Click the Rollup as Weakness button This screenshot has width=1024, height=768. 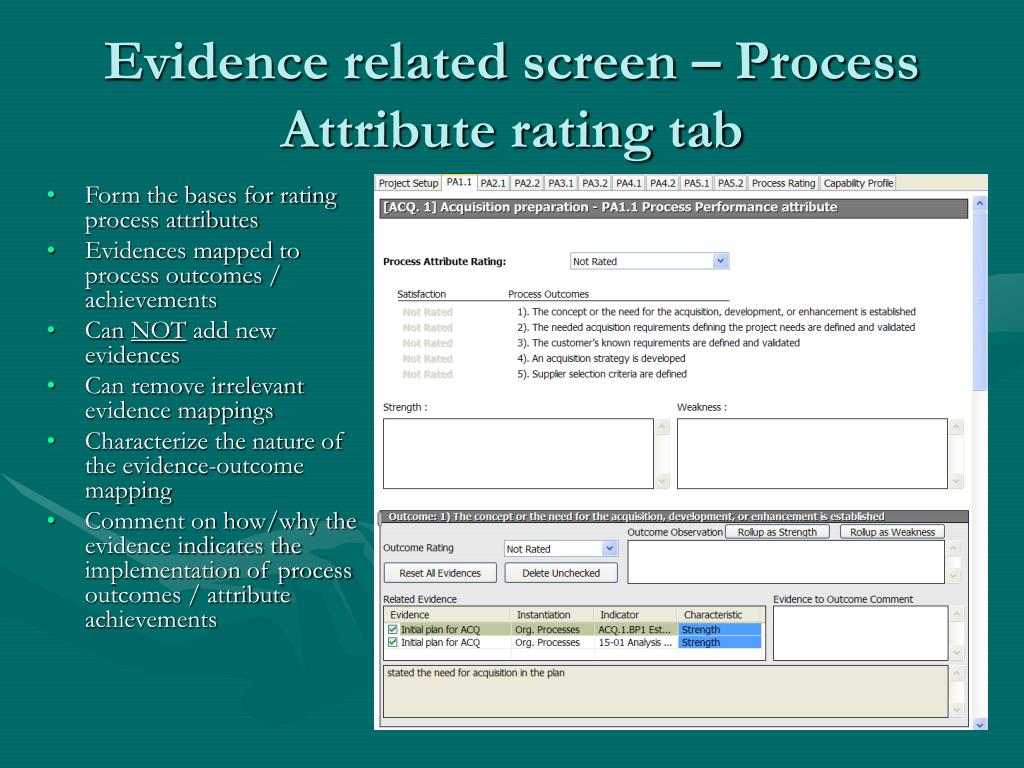click(892, 532)
